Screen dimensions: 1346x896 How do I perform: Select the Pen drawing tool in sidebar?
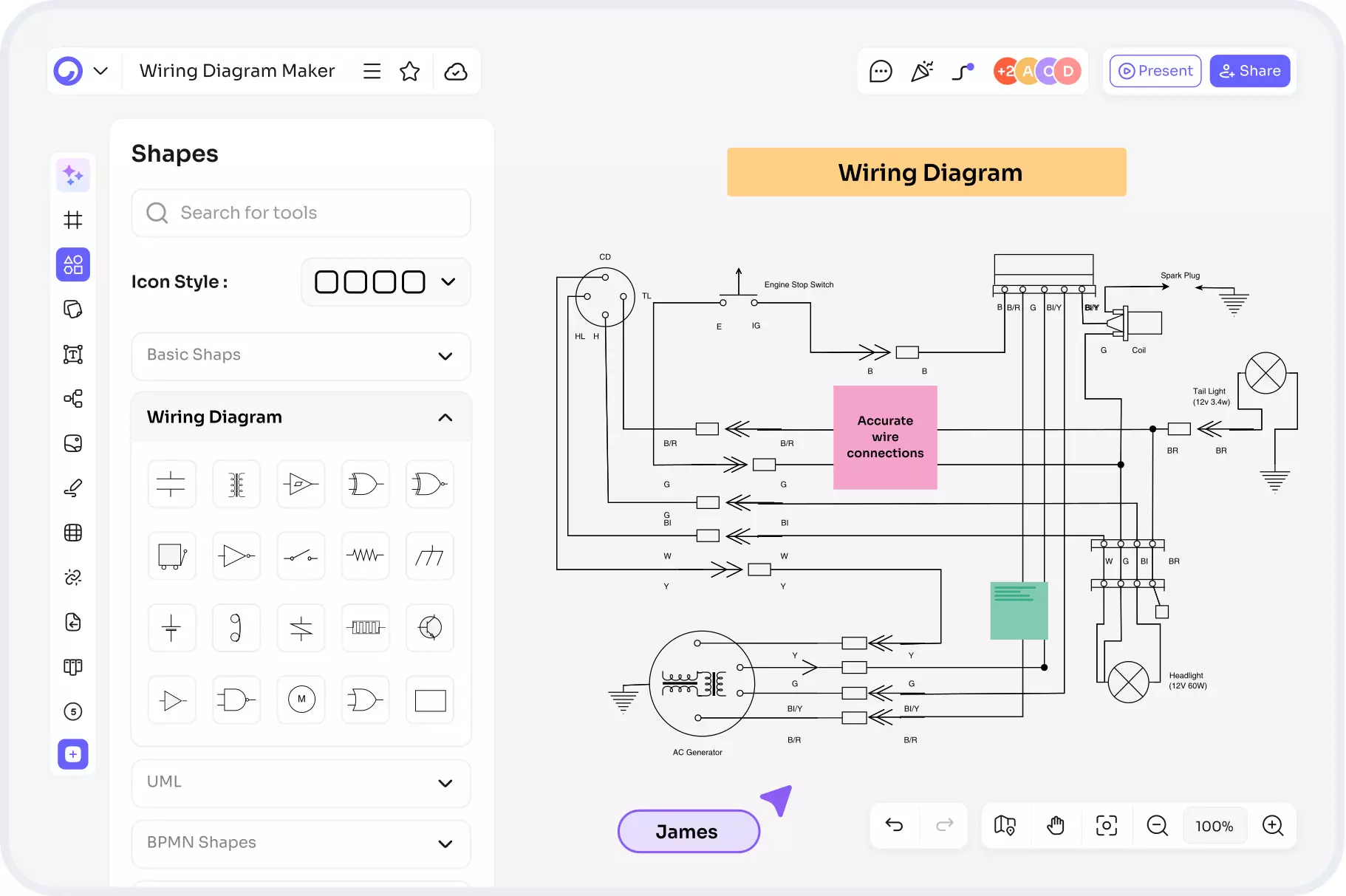72,488
